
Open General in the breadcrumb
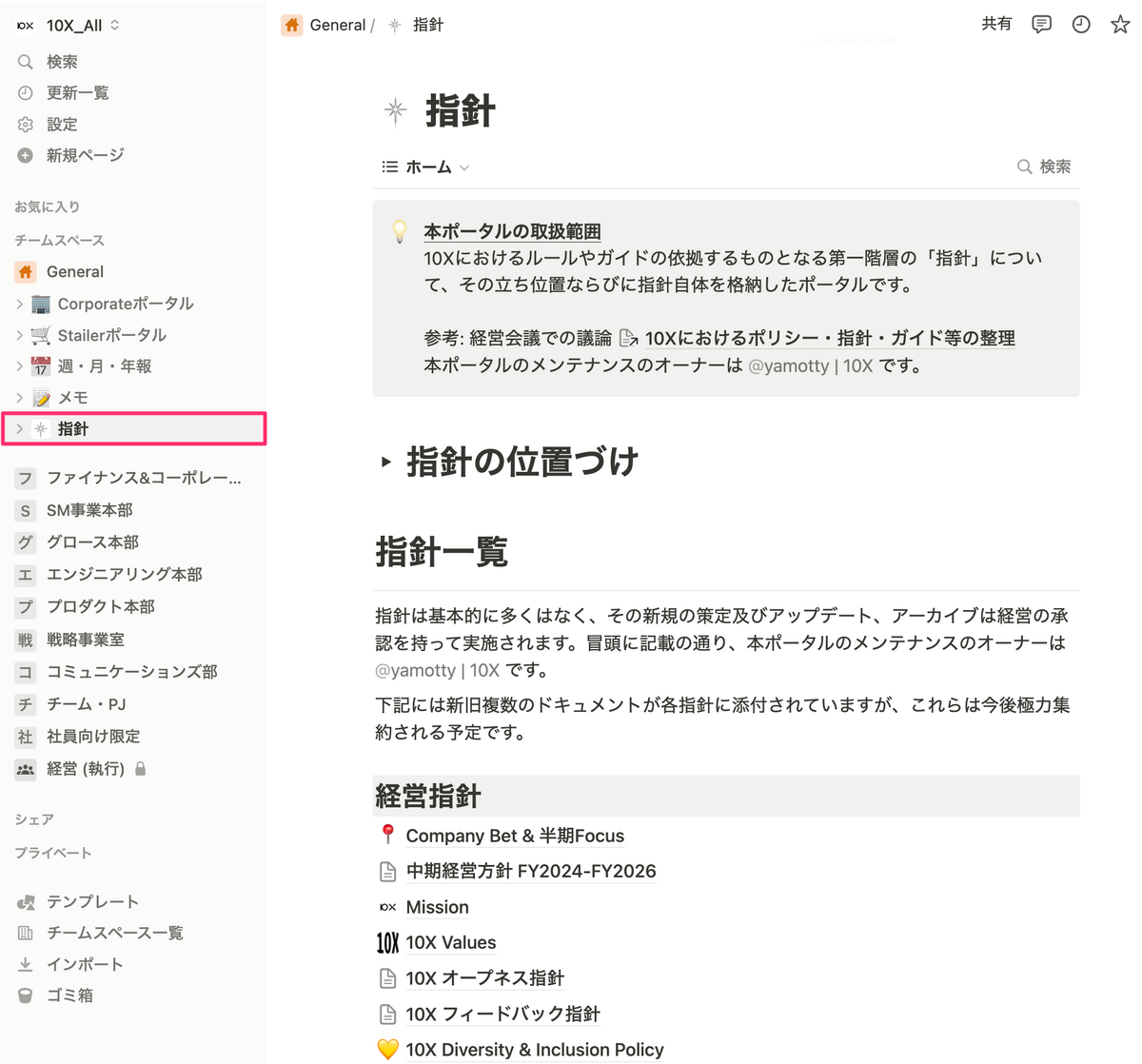[x=338, y=25]
